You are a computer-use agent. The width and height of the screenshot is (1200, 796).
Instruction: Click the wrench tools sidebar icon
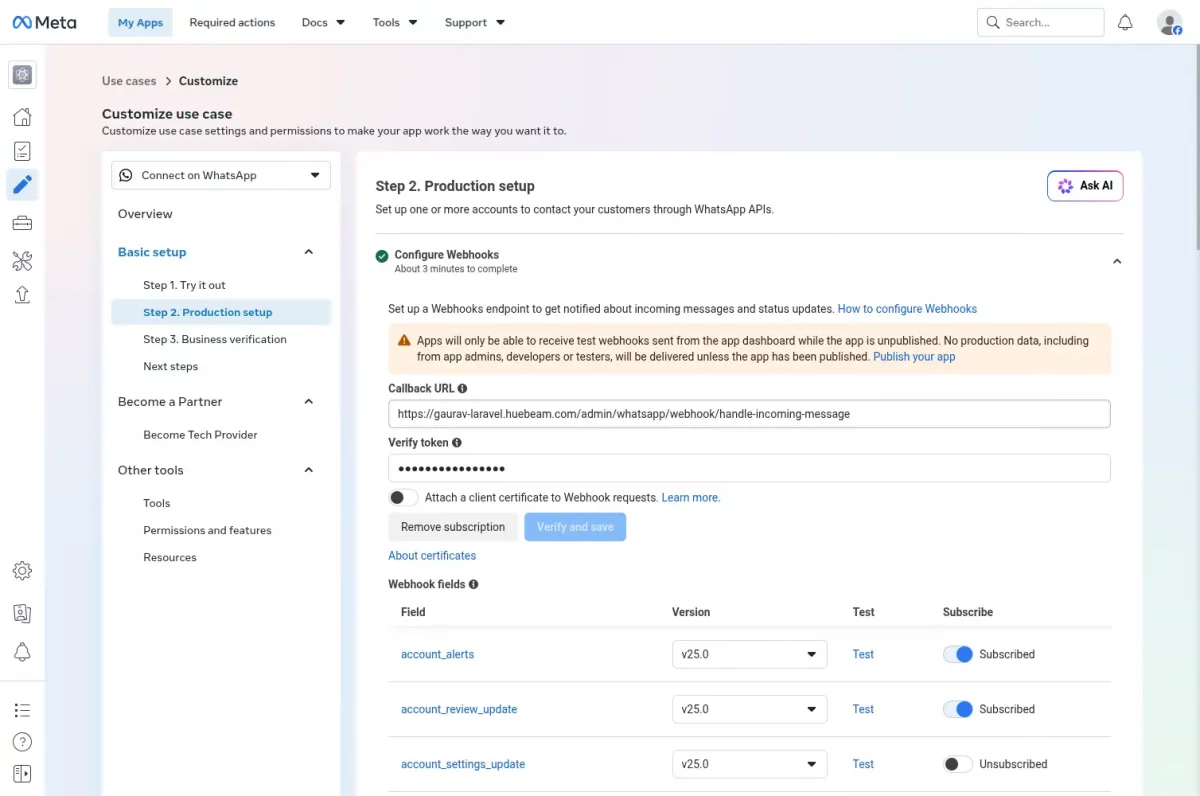(x=22, y=261)
